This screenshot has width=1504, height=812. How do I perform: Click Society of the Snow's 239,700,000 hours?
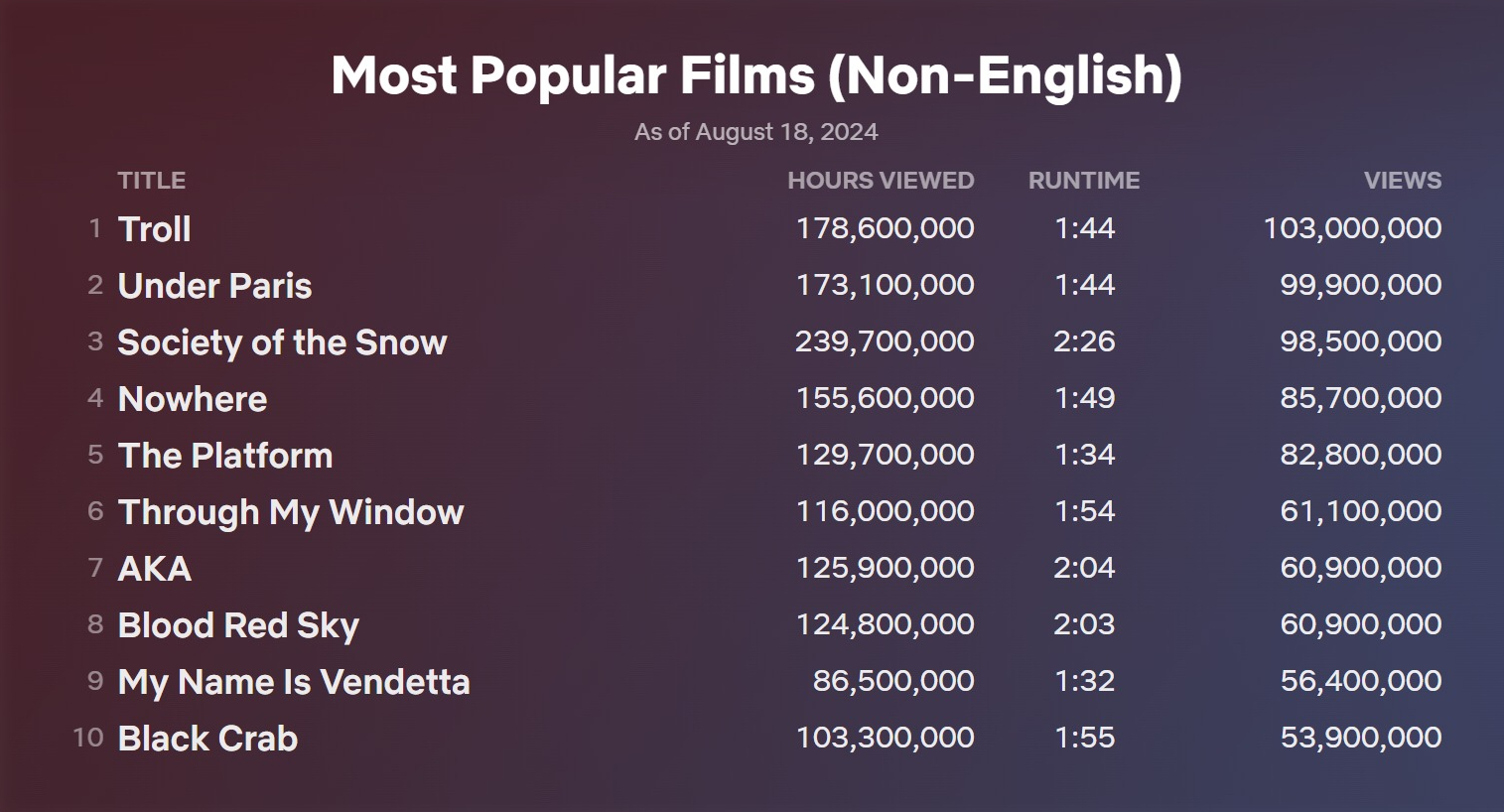(885, 341)
